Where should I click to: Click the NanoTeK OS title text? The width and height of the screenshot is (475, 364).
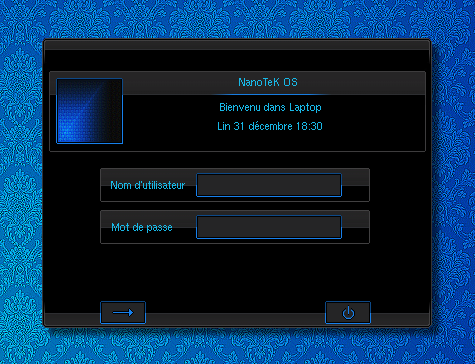coord(268,82)
